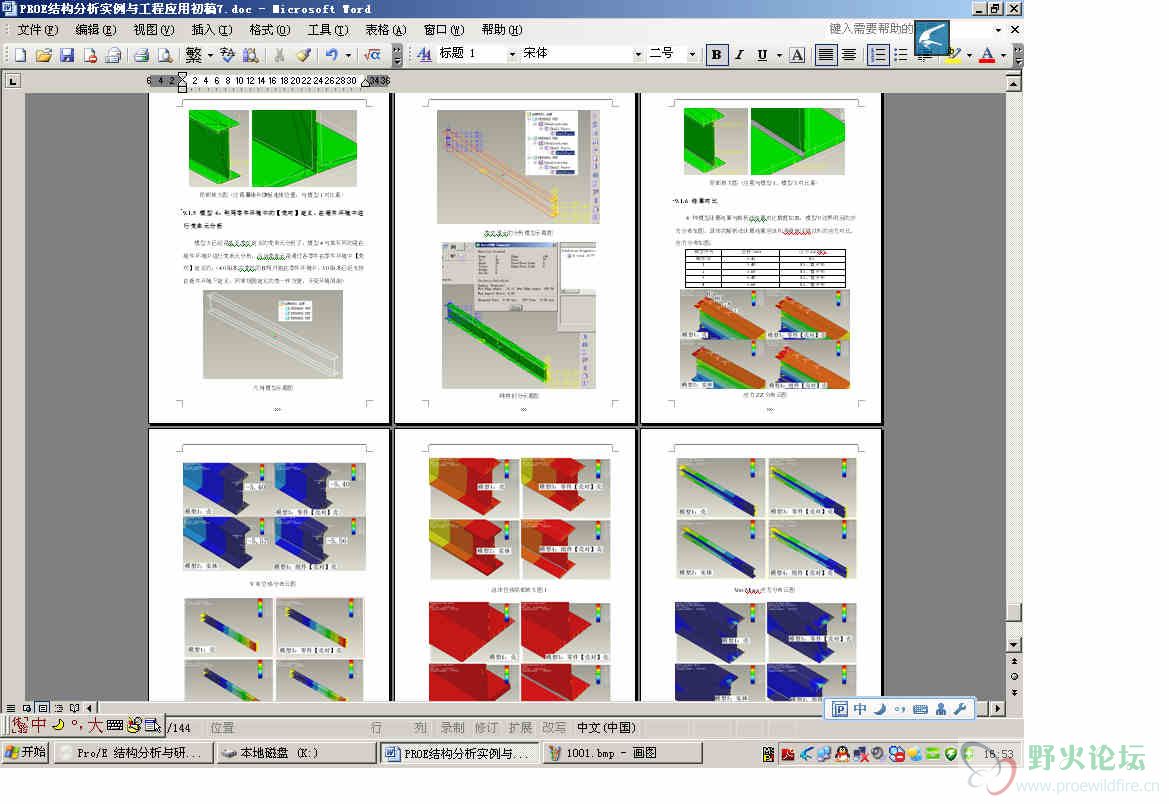The image size is (1169, 804).
Task: Open the 帮助(H) menu
Action: pyautogui.click(x=502, y=30)
